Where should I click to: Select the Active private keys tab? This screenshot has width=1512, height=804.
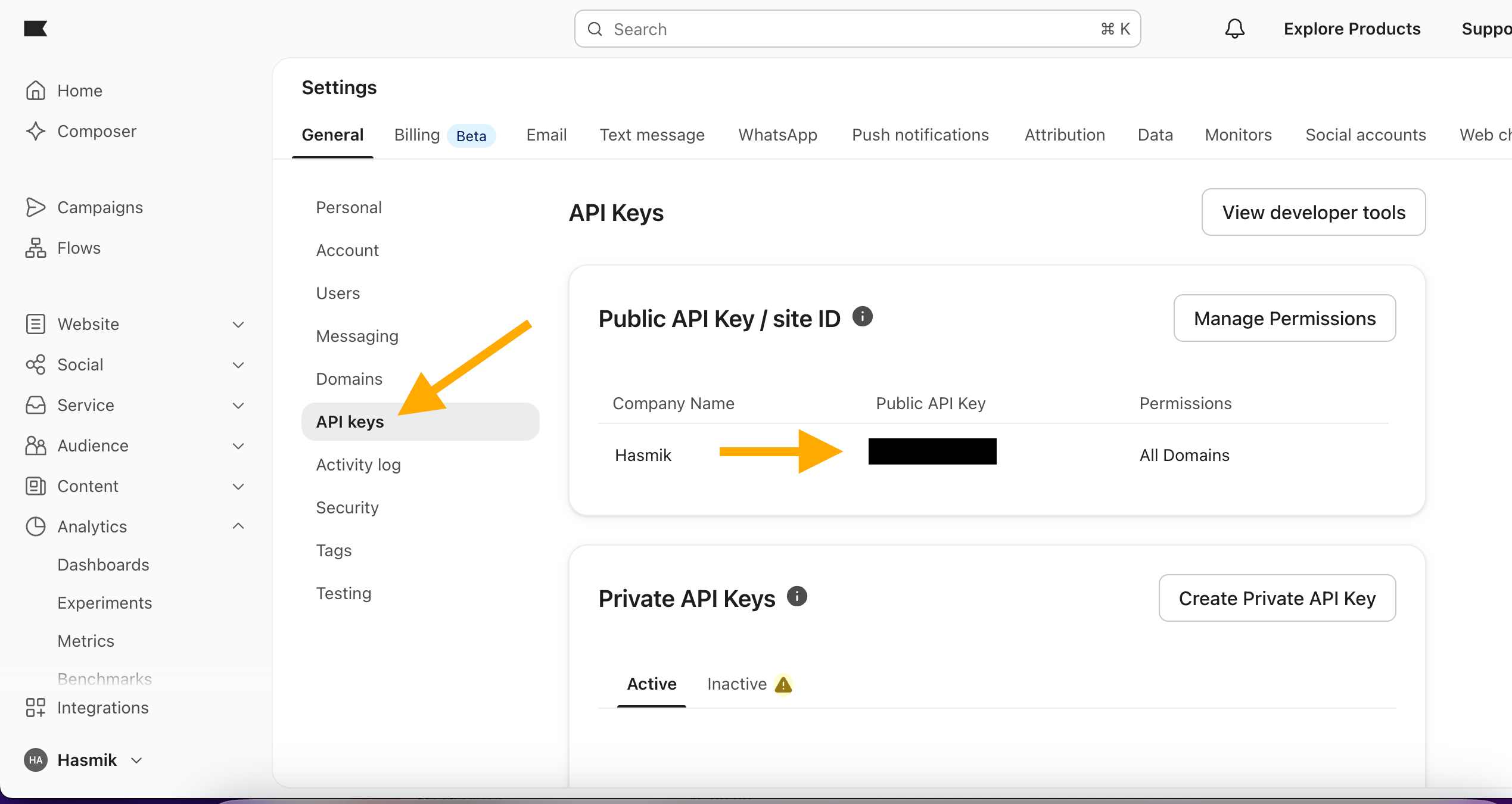pos(652,684)
